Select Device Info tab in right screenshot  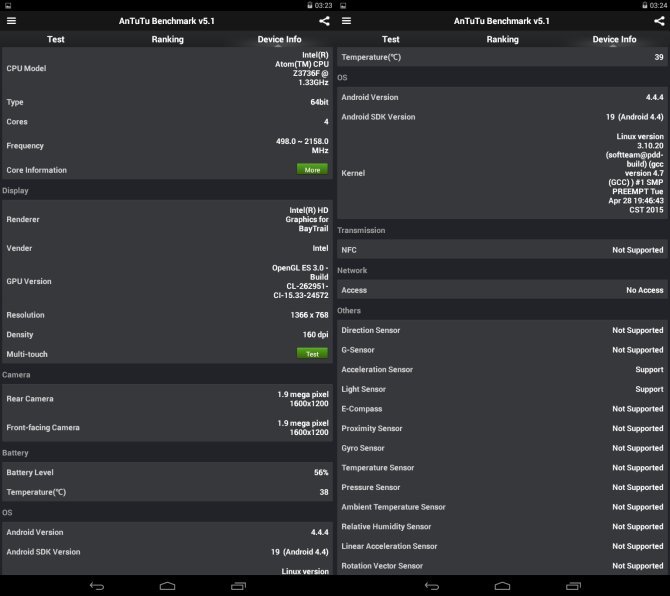614,39
